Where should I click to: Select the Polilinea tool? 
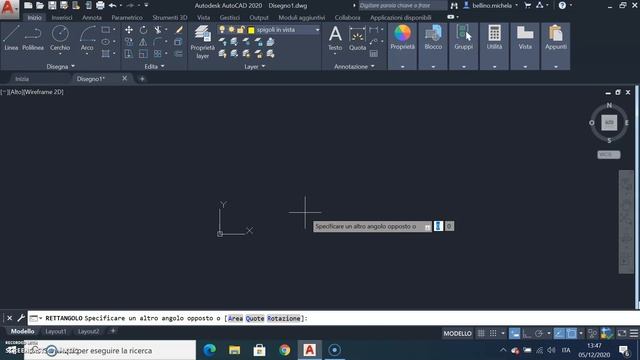pyautogui.click(x=33, y=38)
